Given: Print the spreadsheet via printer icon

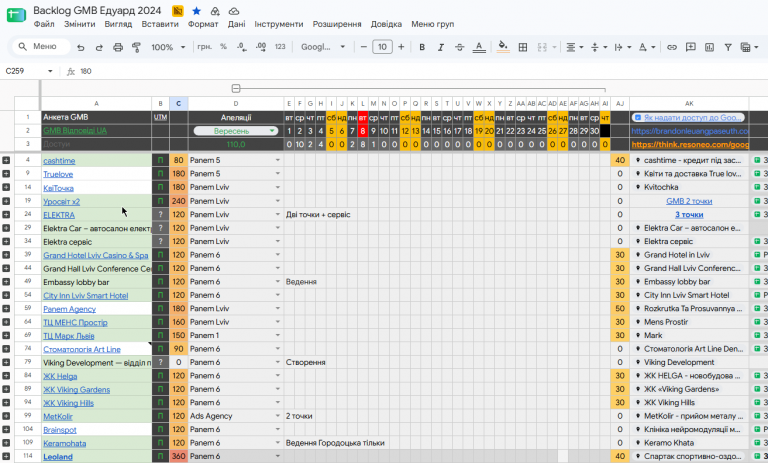Looking at the screenshot, I should pyautogui.click(x=118, y=47).
